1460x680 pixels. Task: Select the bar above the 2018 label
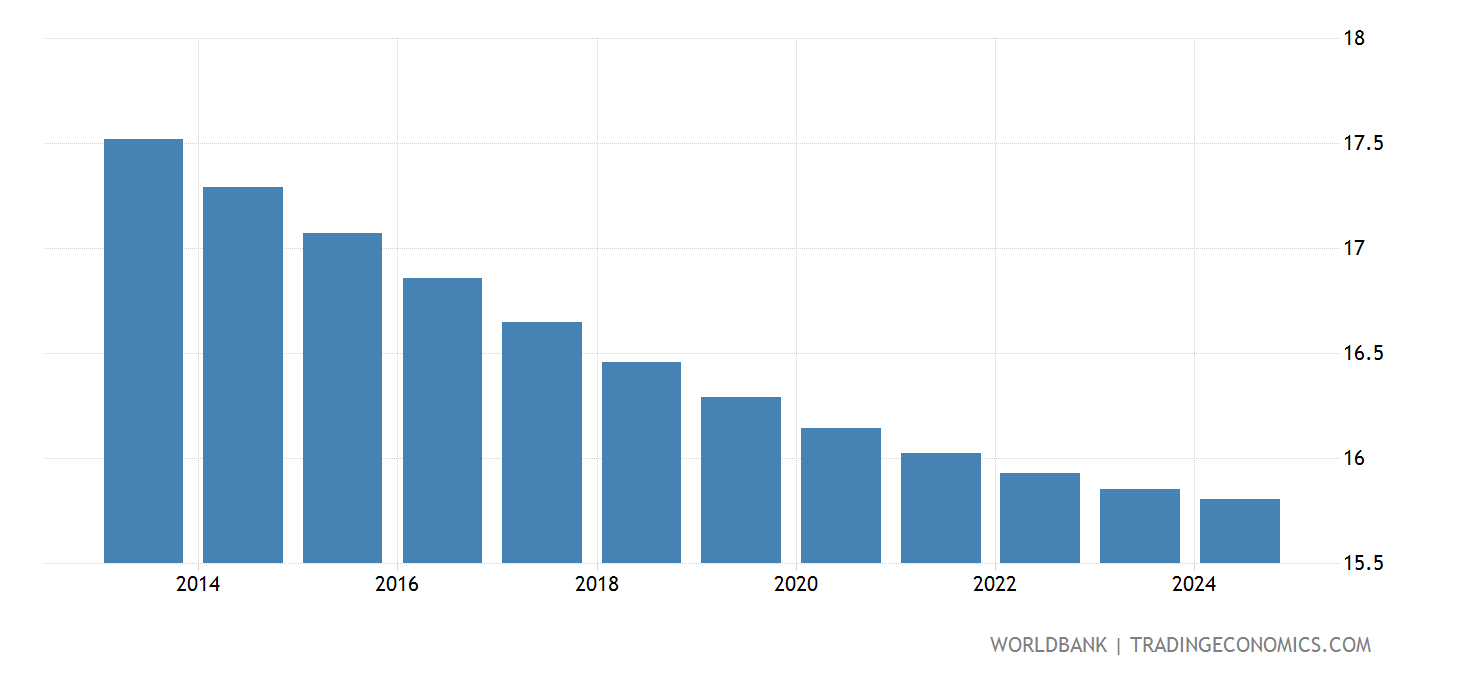(640, 460)
